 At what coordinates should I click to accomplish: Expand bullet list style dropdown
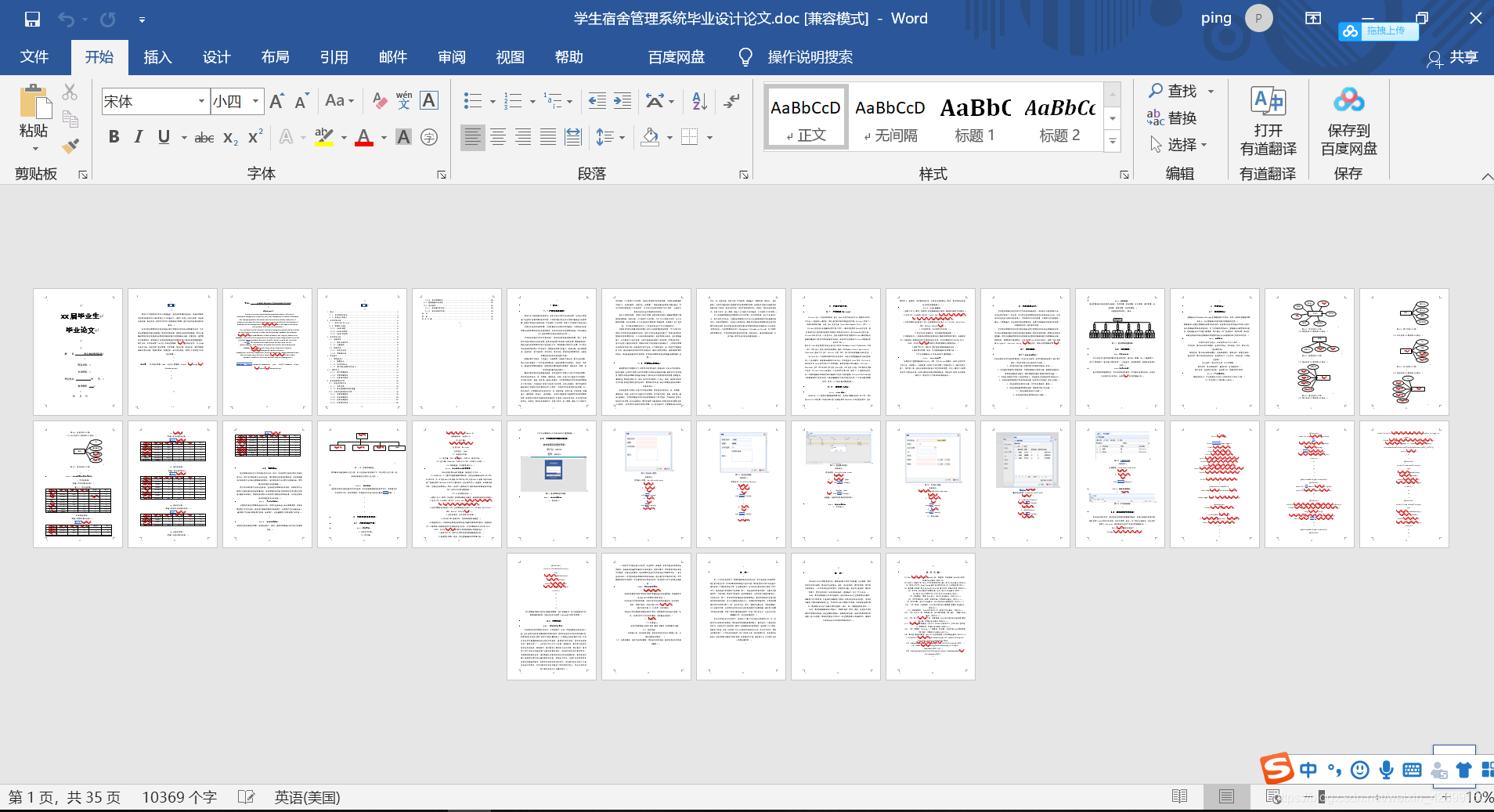coord(493,102)
